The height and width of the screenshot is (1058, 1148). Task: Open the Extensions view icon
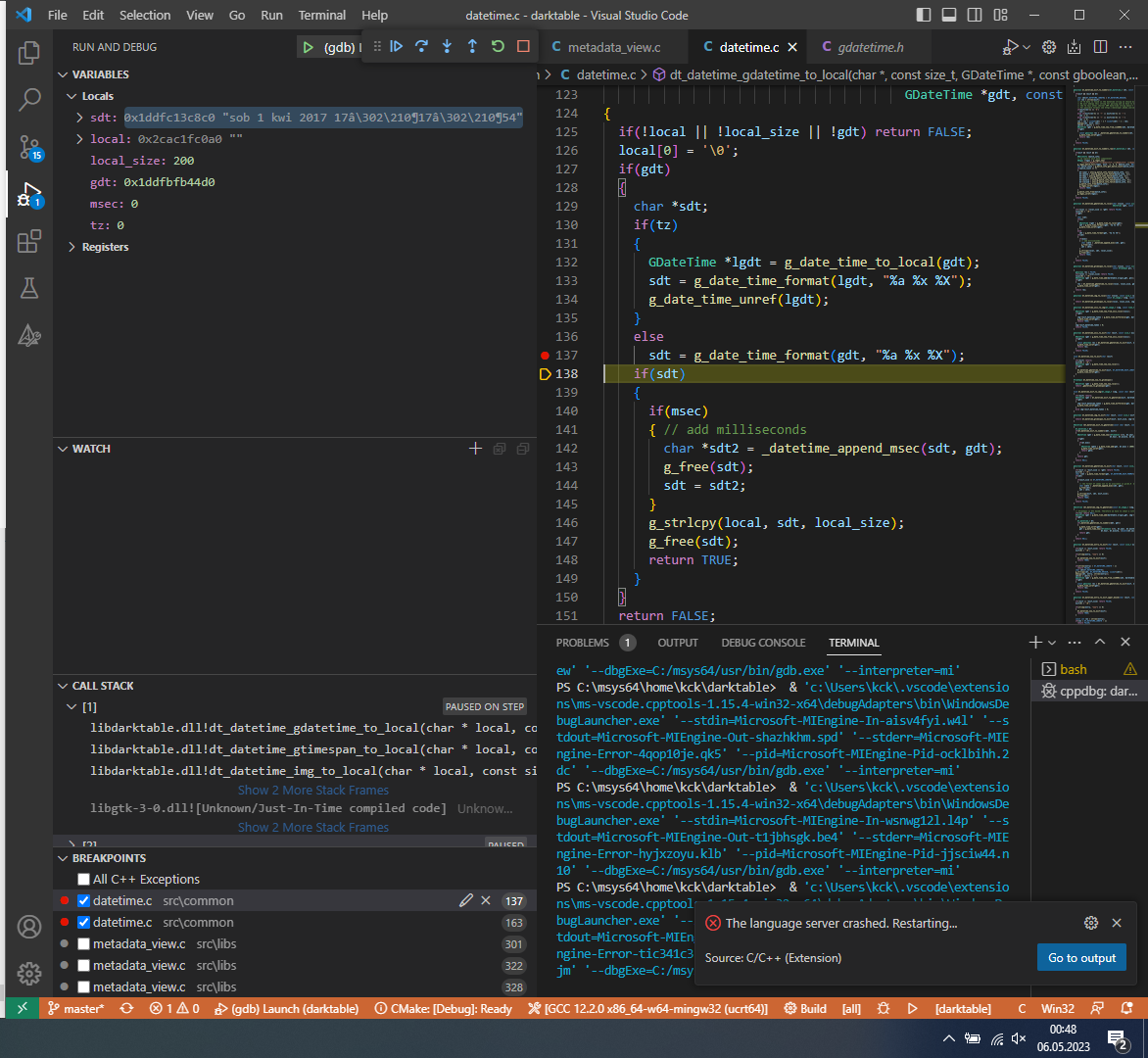click(x=29, y=241)
